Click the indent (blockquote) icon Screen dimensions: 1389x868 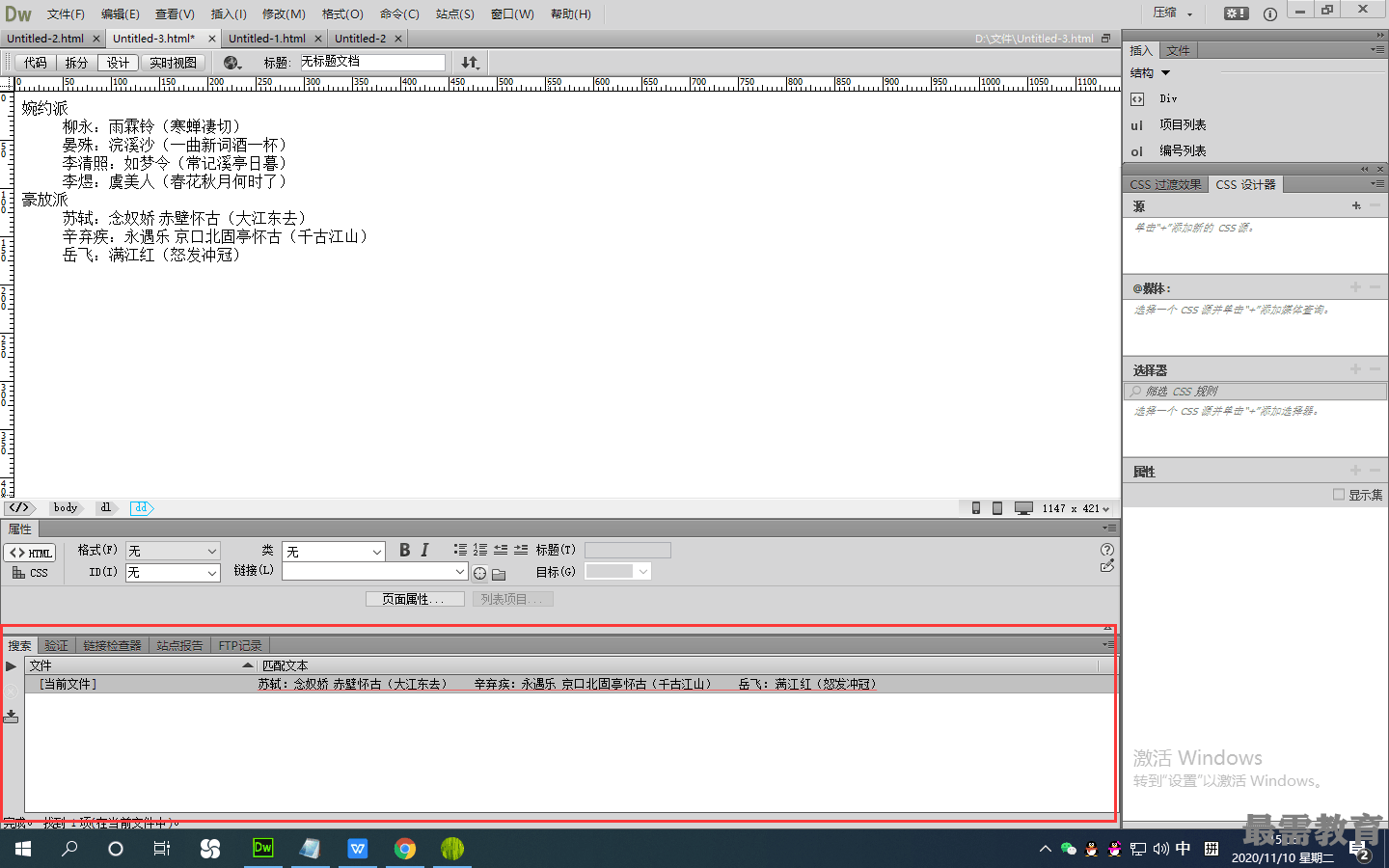(x=521, y=550)
